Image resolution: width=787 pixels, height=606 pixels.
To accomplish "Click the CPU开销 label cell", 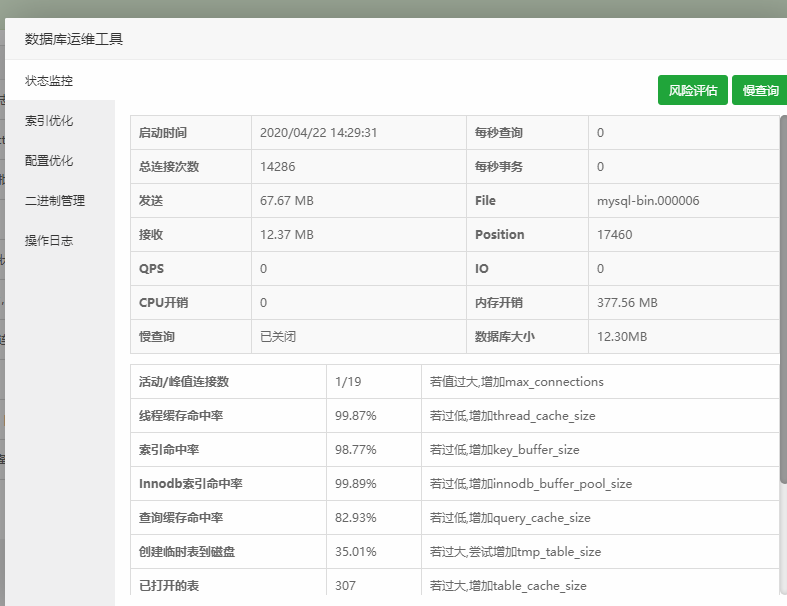I will 191,302.
